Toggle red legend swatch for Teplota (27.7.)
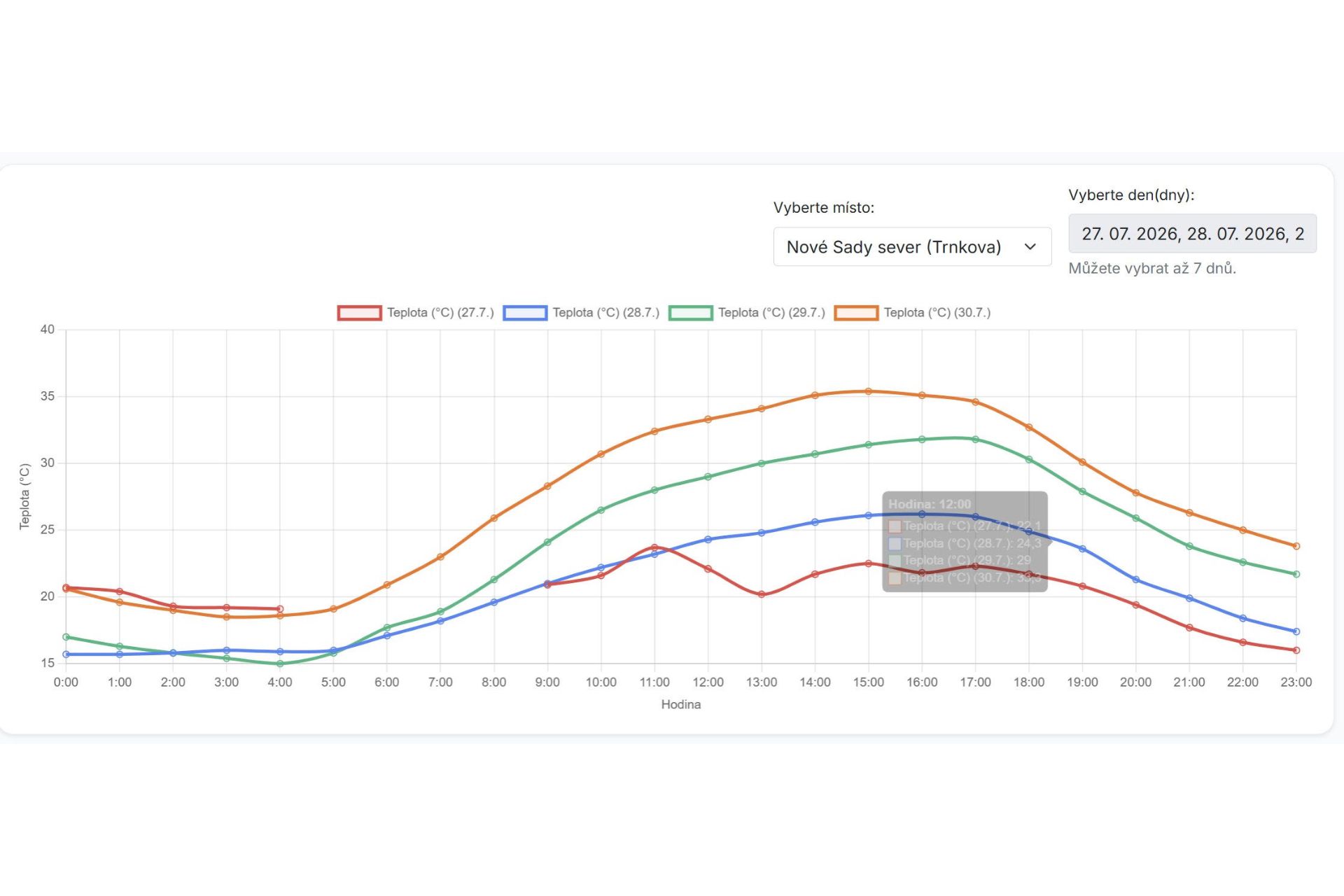The width and height of the screenshot is (1344, 896). click(x=359, y=313)
